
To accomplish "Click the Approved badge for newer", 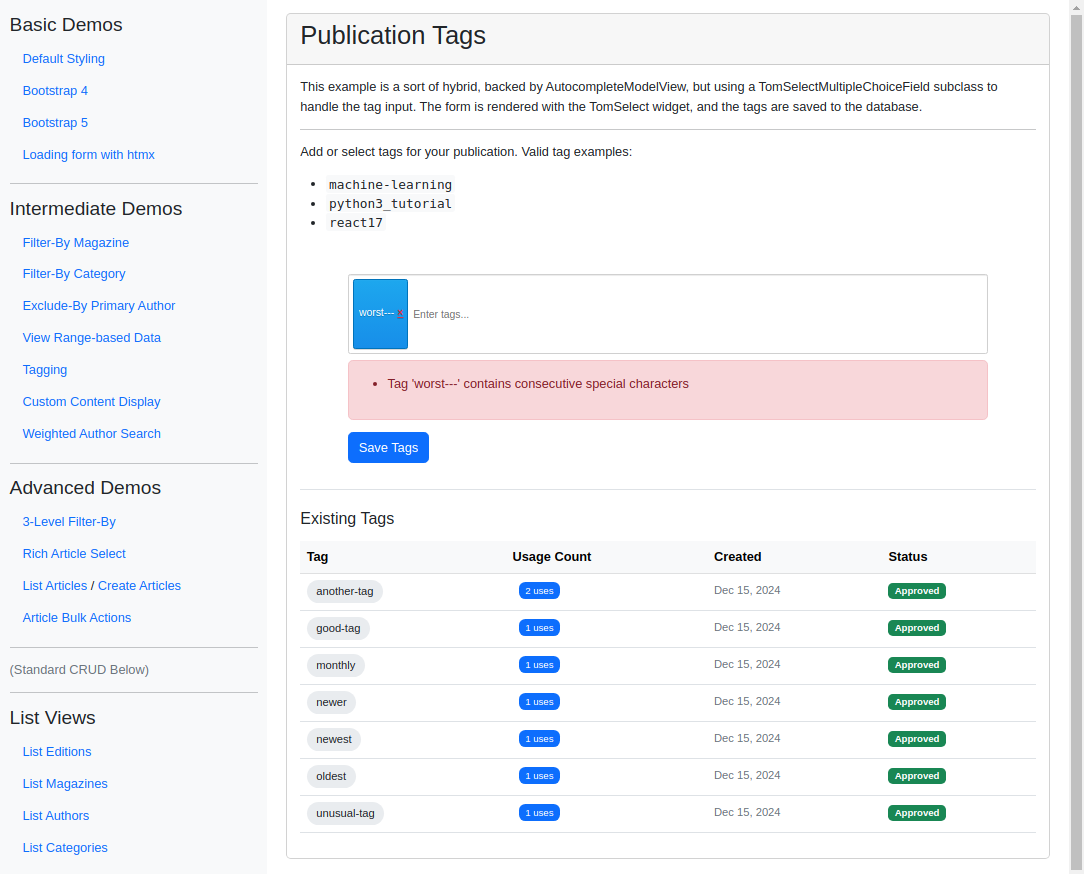I will (x=917, y=702).
